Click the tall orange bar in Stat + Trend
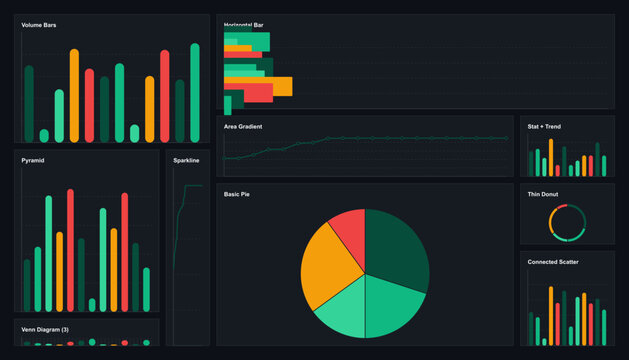 point(551,157)
